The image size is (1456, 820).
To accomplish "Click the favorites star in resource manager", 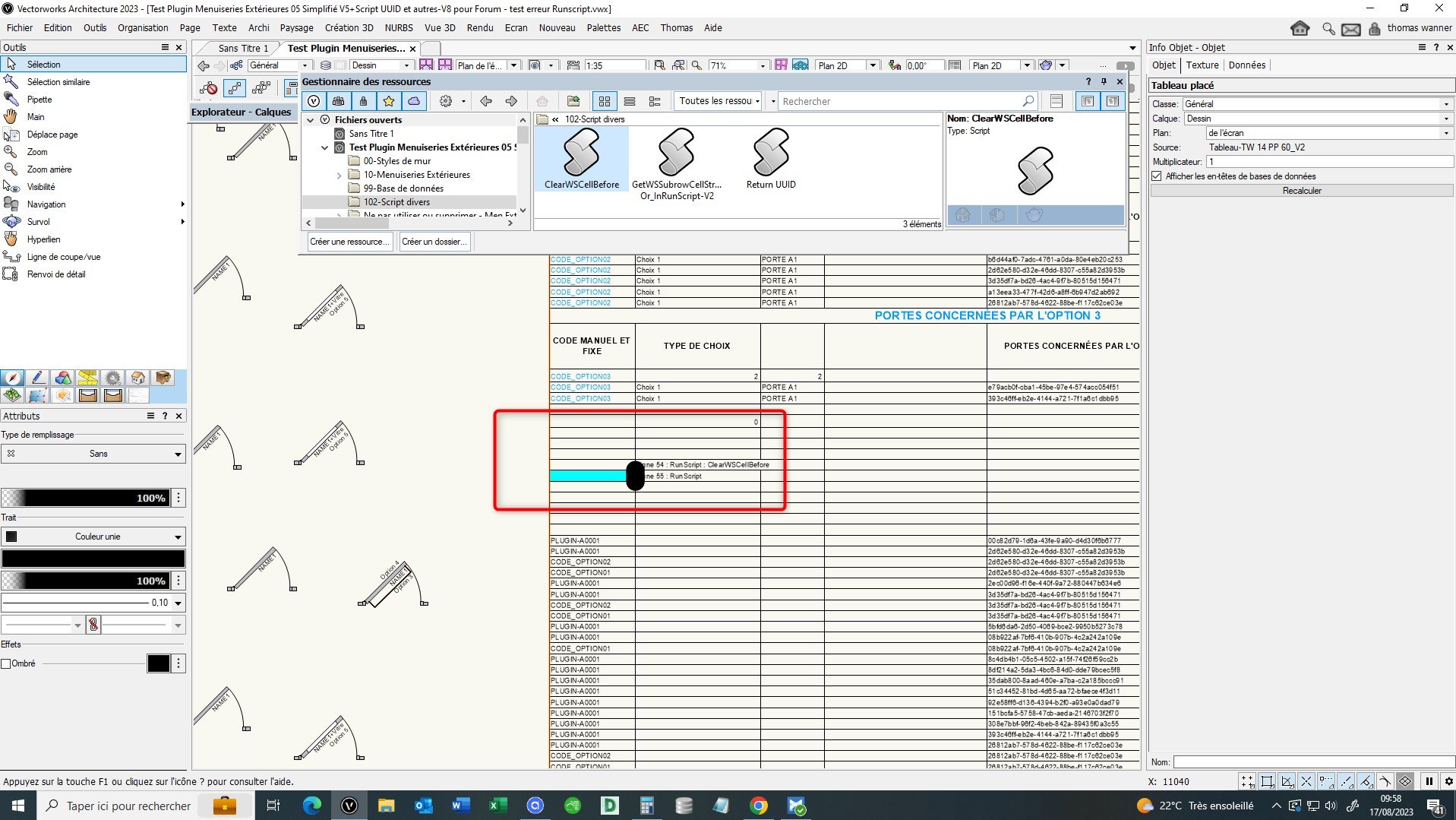I will tap(389, 101).
